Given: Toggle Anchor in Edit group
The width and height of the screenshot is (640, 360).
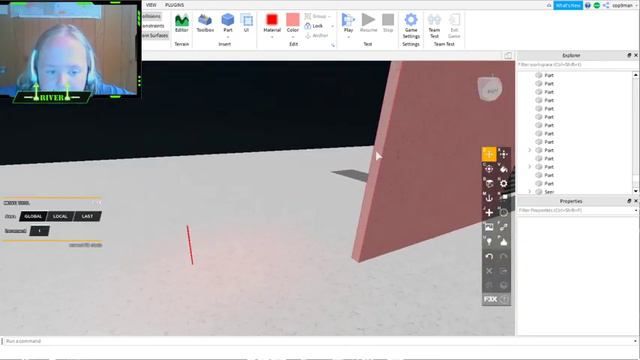Looking at the screenshot, I should pos(316,36).
